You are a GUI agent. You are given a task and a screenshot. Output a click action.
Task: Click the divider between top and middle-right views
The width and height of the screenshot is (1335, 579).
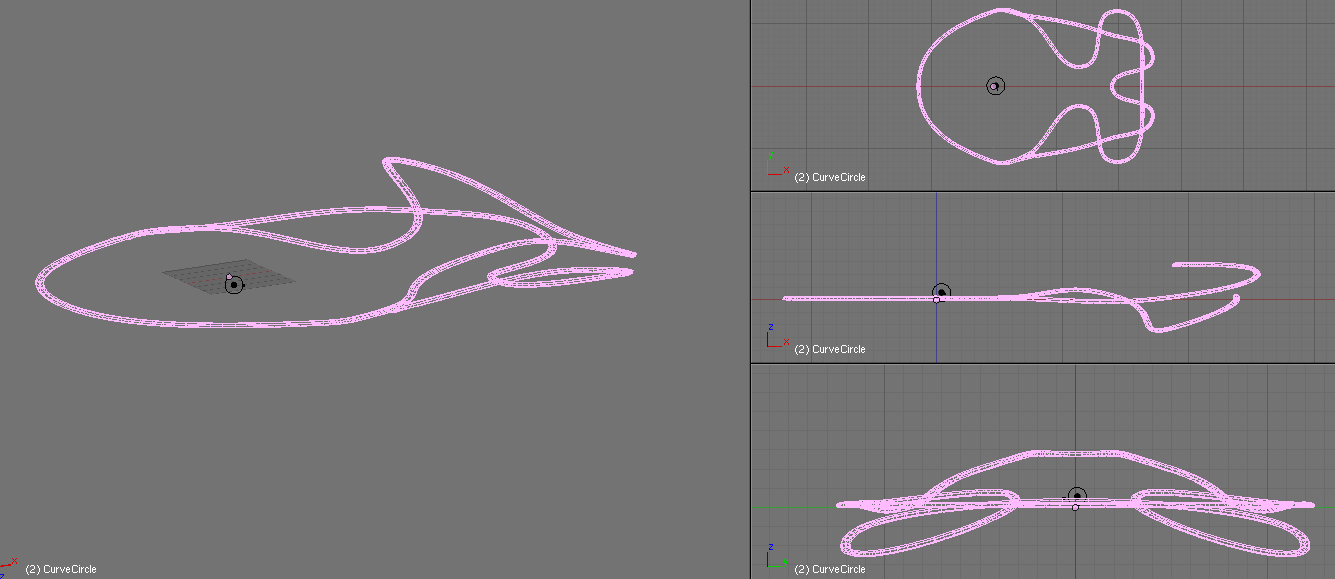pos(1040,190)
